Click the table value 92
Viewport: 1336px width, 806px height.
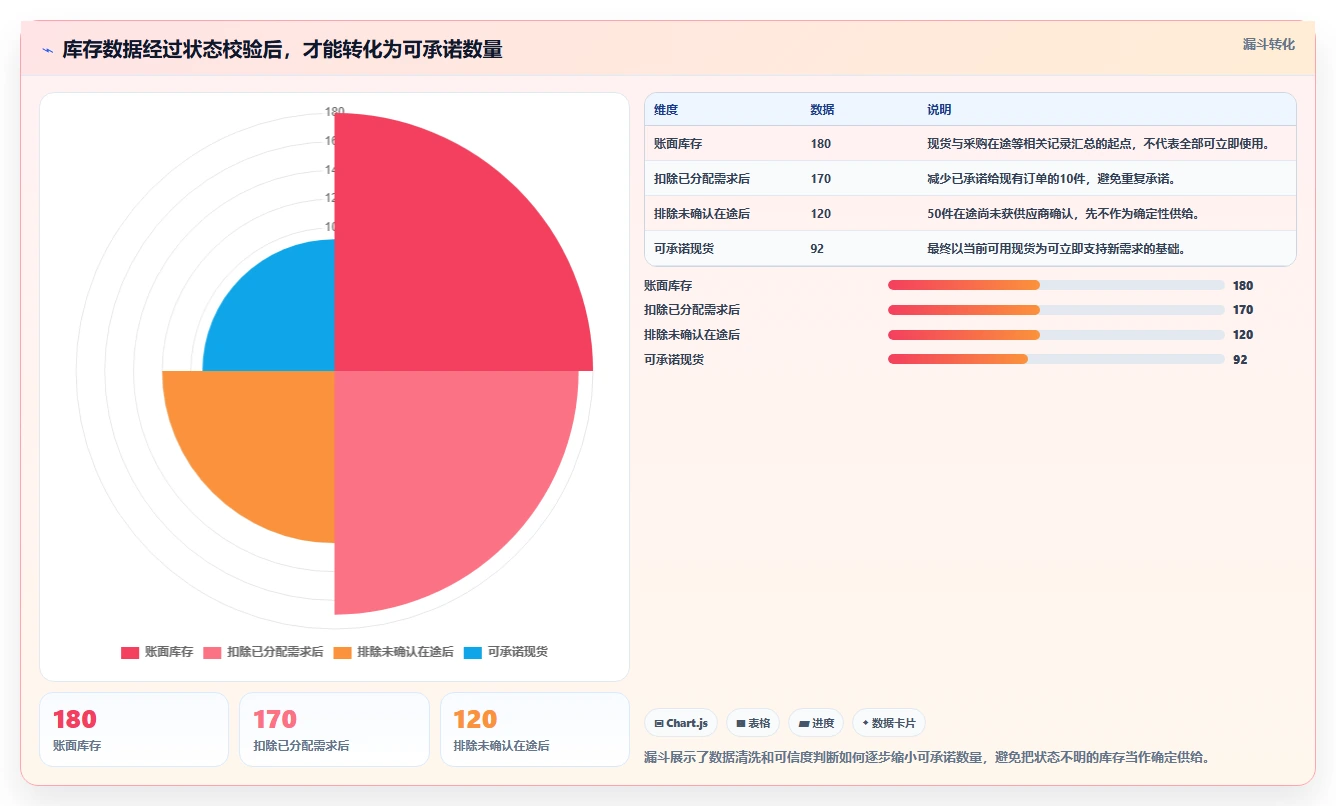coord(817,249)
